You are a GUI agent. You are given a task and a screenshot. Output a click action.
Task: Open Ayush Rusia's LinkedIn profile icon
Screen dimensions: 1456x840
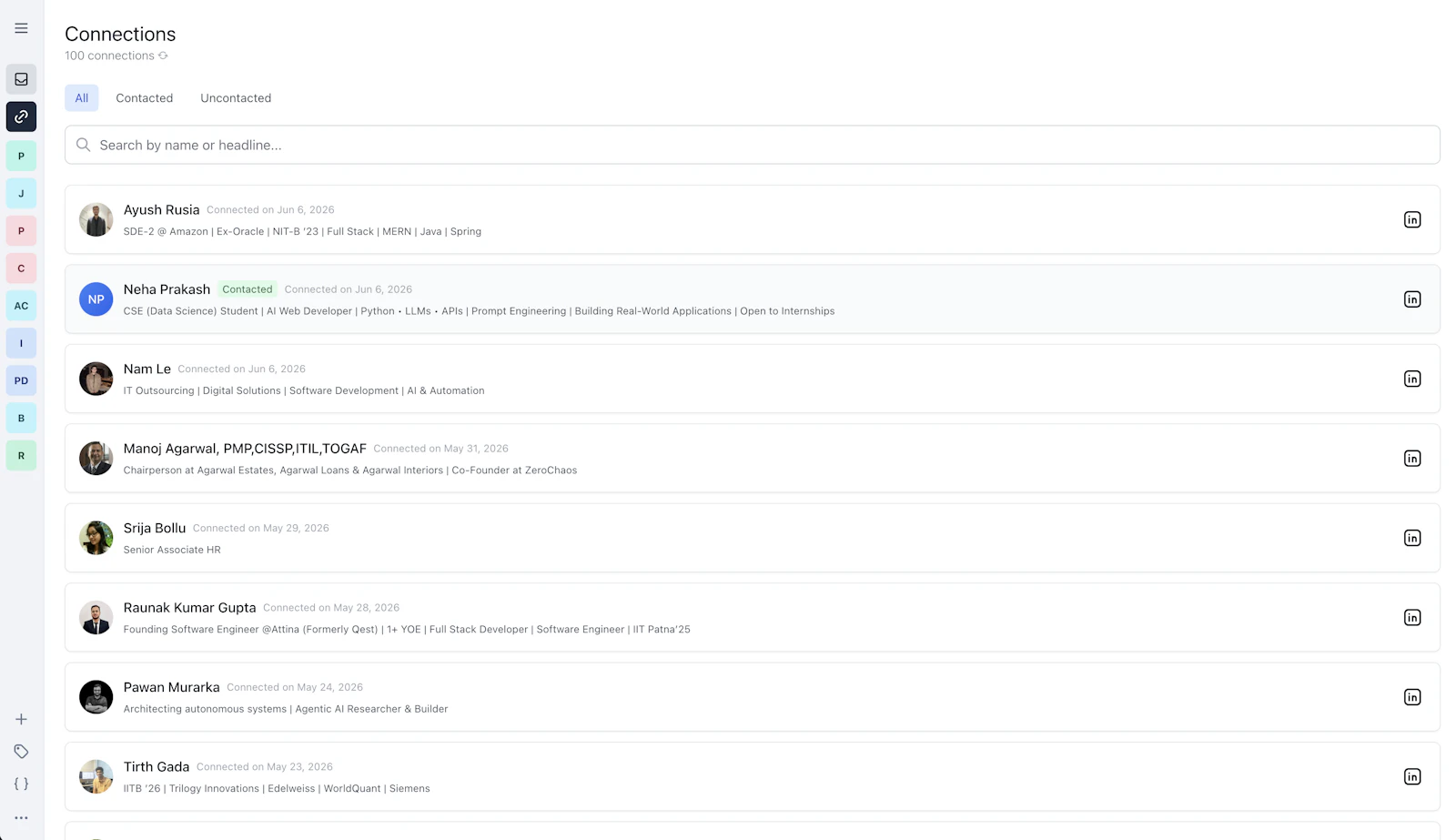click(1411, 219)
